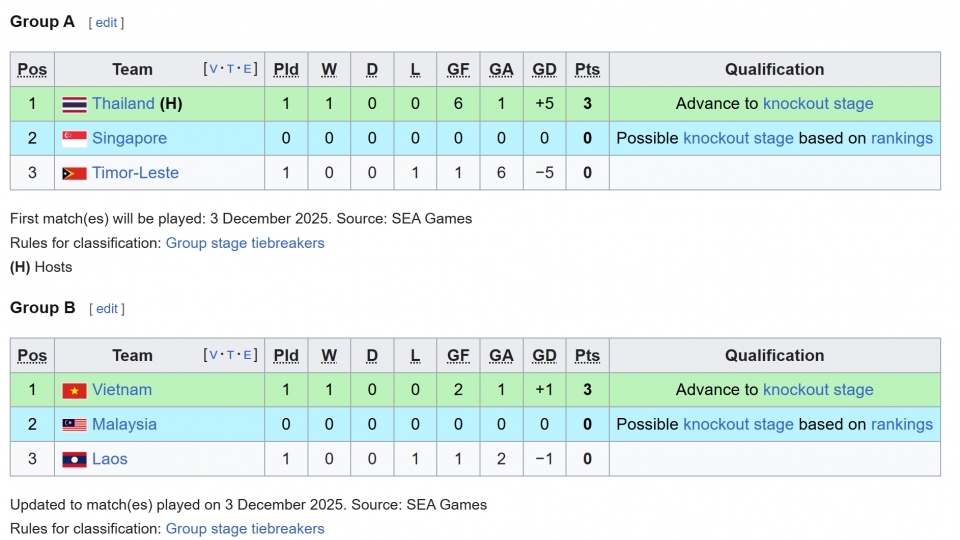
Task: Click the Singapore flag icon
Action: coord(74,139)
